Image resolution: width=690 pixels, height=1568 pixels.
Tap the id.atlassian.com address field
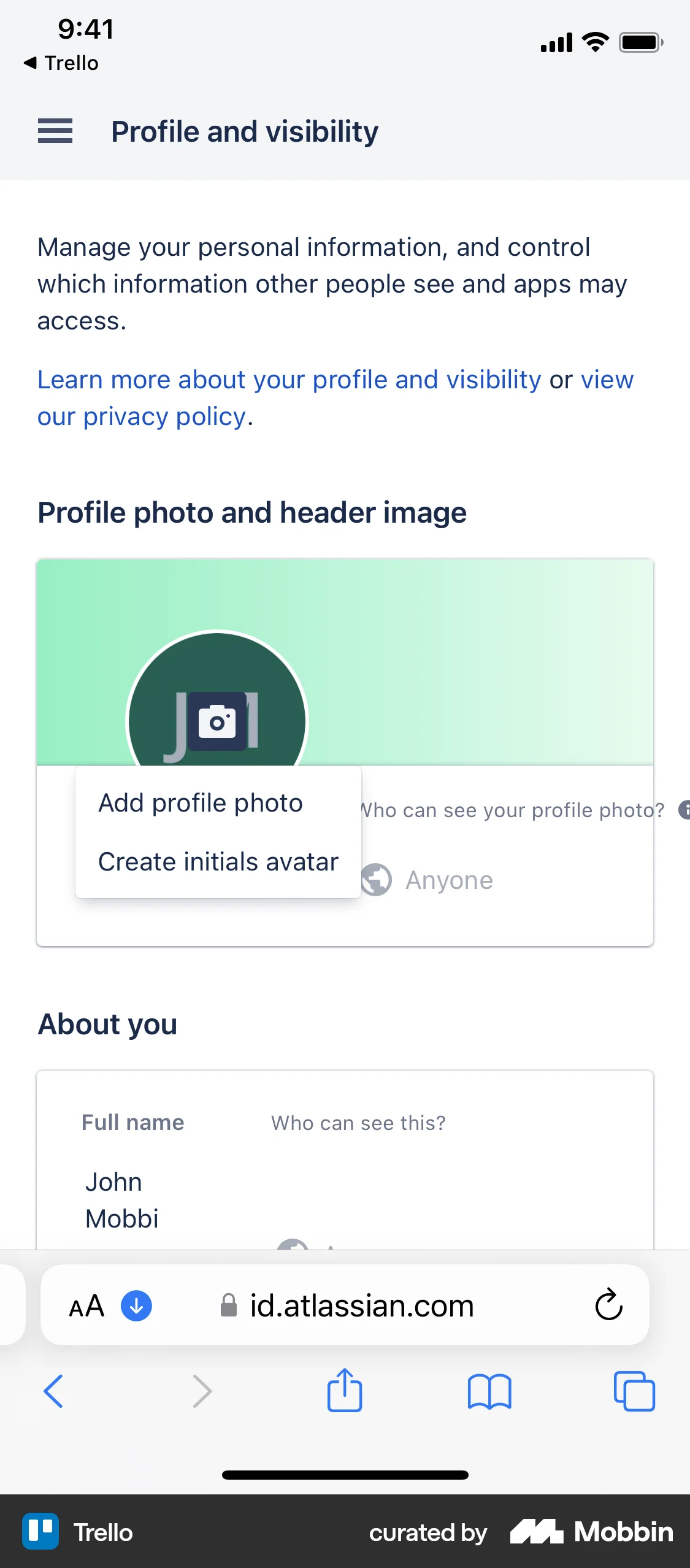pos(362,1305)
